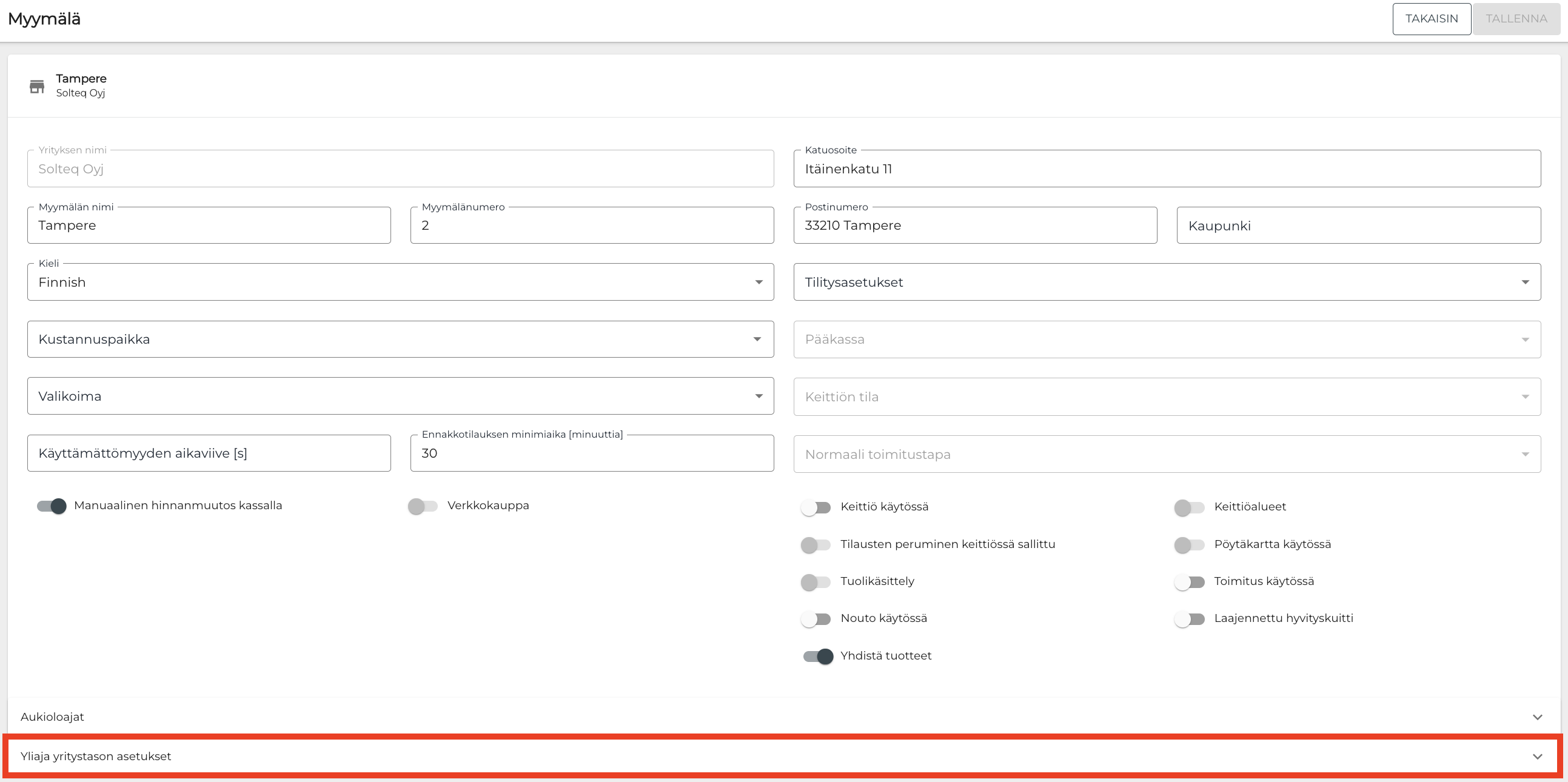Click the Valikoima dropdown arrow icon

(759, 396)
